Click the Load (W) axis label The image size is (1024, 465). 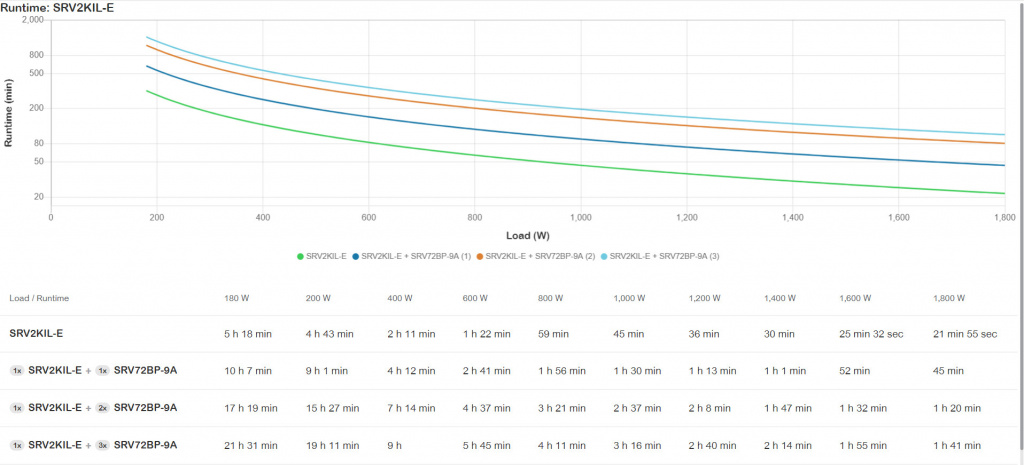pyautogui.click(x=527, y=236)
